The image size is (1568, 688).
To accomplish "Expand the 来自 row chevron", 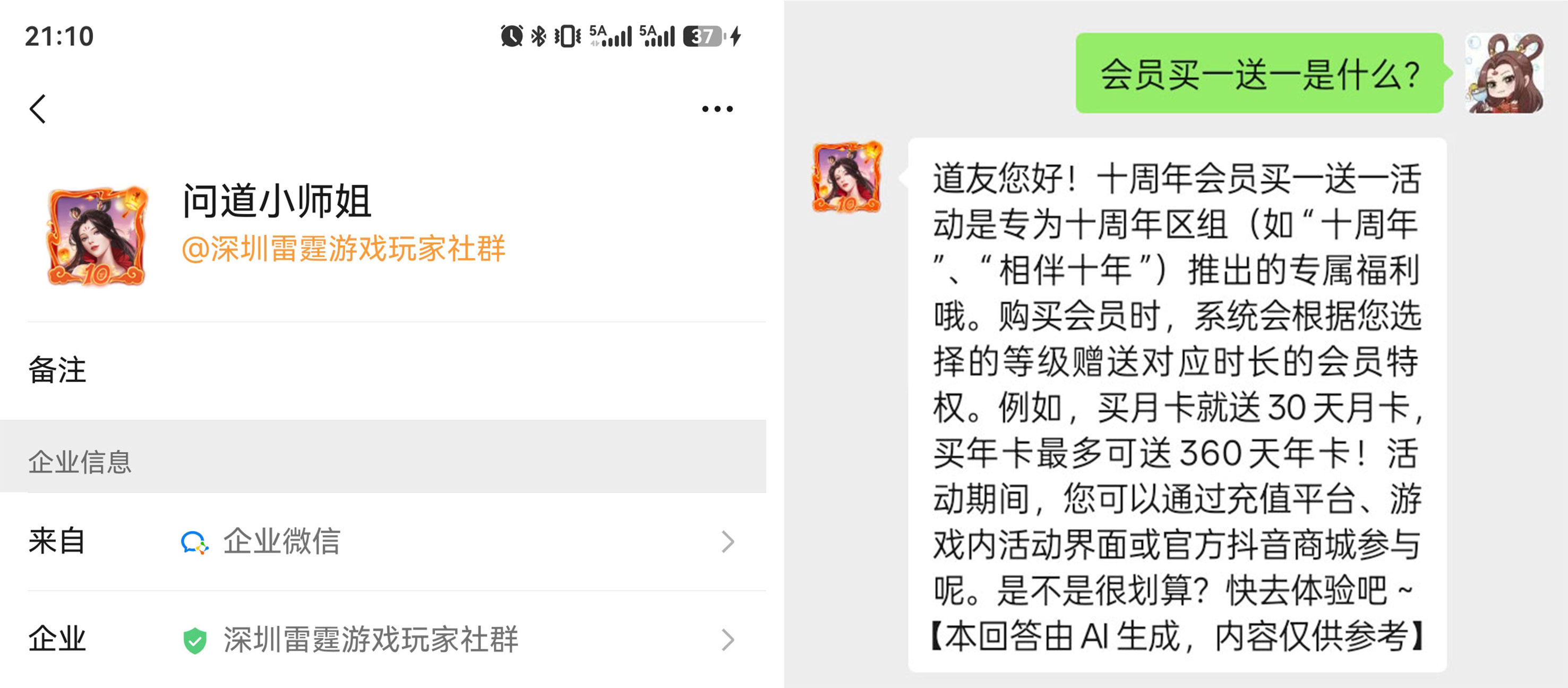I will 728,541.
